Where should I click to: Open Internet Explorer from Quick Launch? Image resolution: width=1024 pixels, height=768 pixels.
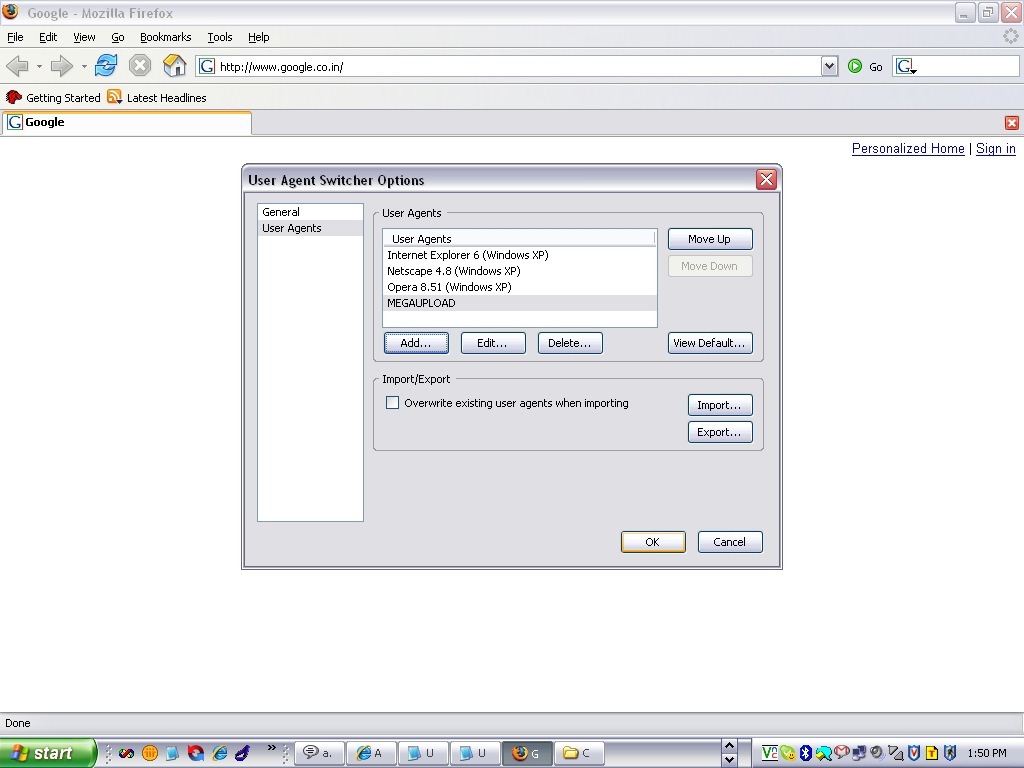(x=220, y=753)
